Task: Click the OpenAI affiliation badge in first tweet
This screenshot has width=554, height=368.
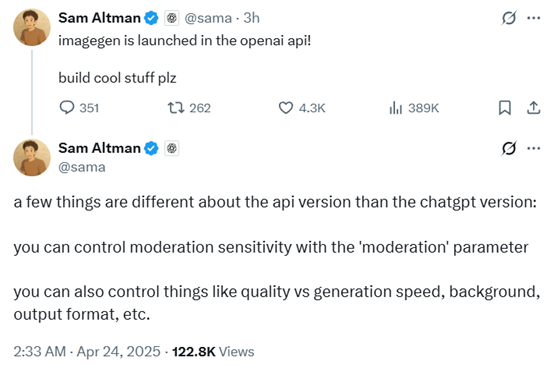Action: coord(172,18)
